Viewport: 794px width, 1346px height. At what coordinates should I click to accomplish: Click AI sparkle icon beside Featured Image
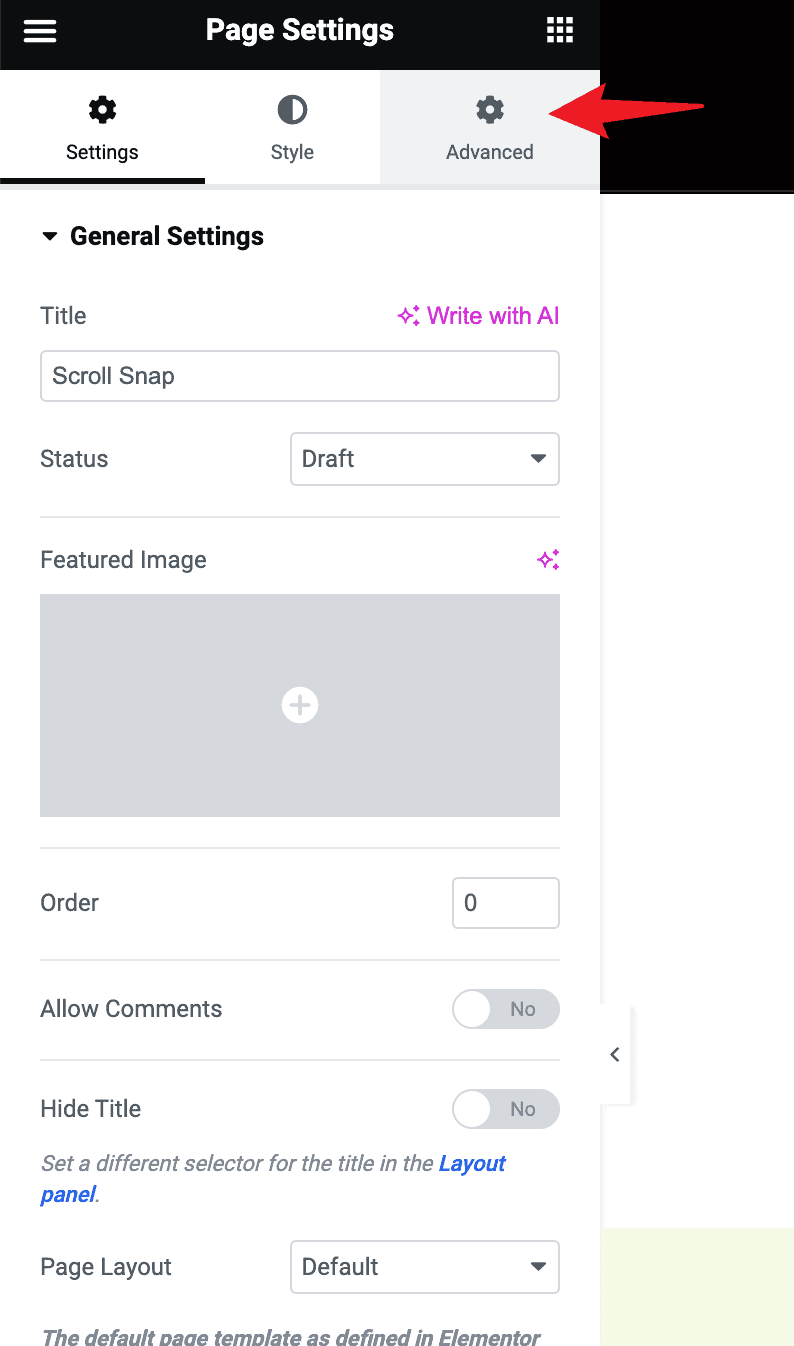point(548,560)
